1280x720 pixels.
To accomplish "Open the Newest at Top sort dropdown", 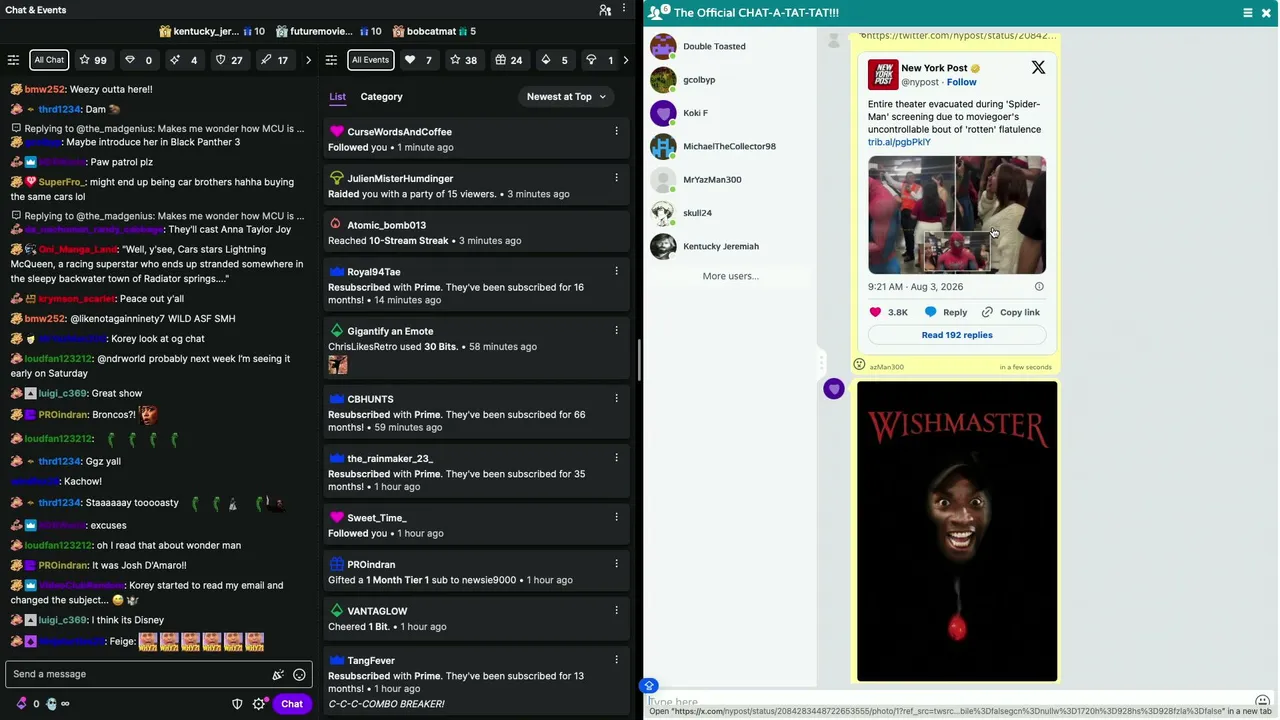I will click(567, 97).
